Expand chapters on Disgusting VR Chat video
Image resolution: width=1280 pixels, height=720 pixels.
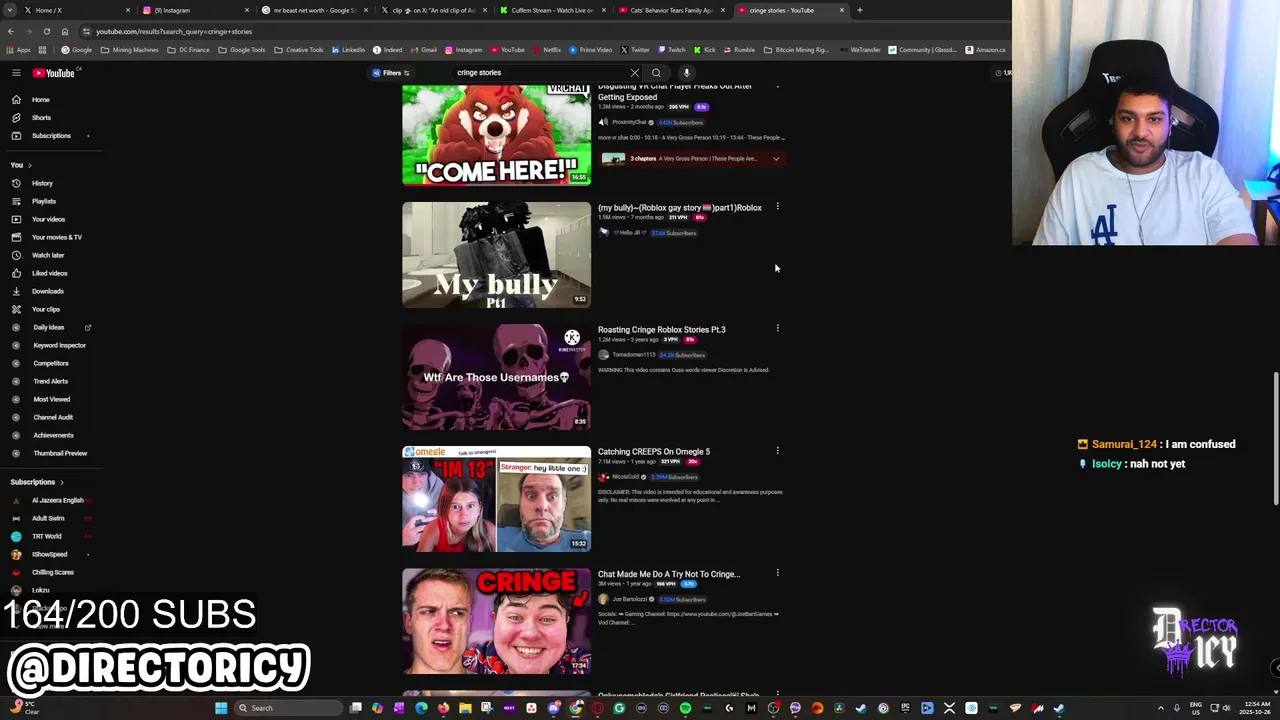(776, 159)
